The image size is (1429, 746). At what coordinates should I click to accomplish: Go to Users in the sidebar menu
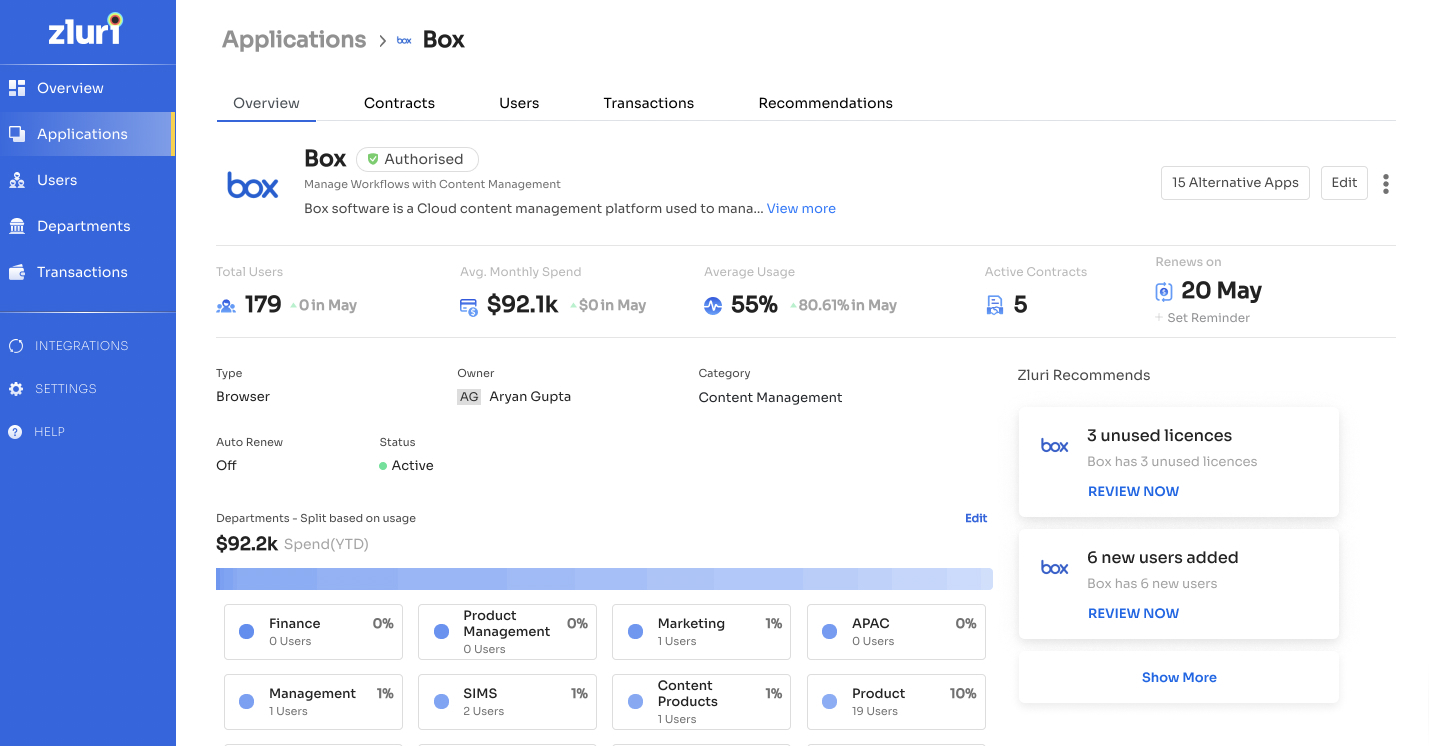(x=88, y=180)
